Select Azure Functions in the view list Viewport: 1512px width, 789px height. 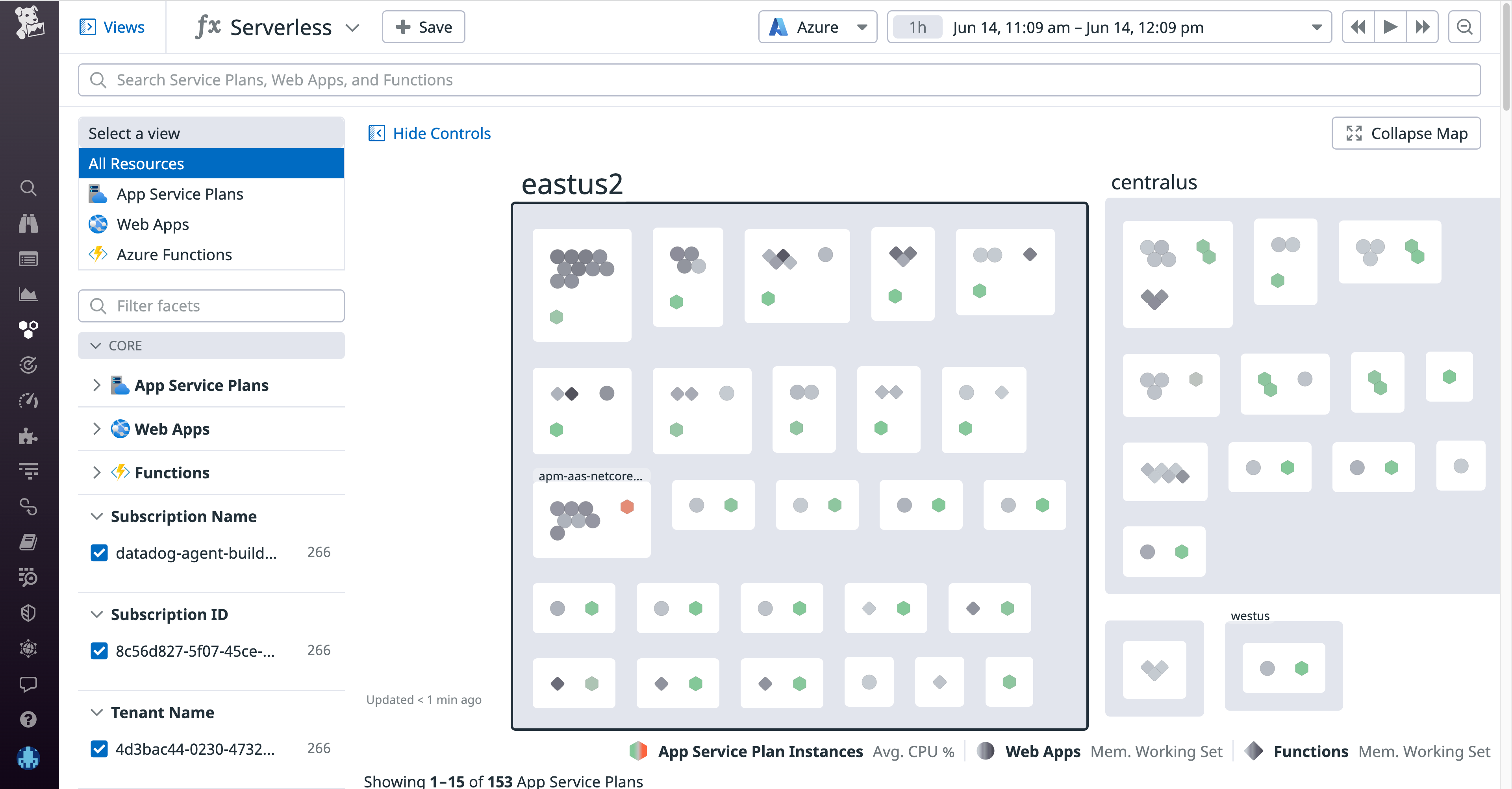coord(174,254)
